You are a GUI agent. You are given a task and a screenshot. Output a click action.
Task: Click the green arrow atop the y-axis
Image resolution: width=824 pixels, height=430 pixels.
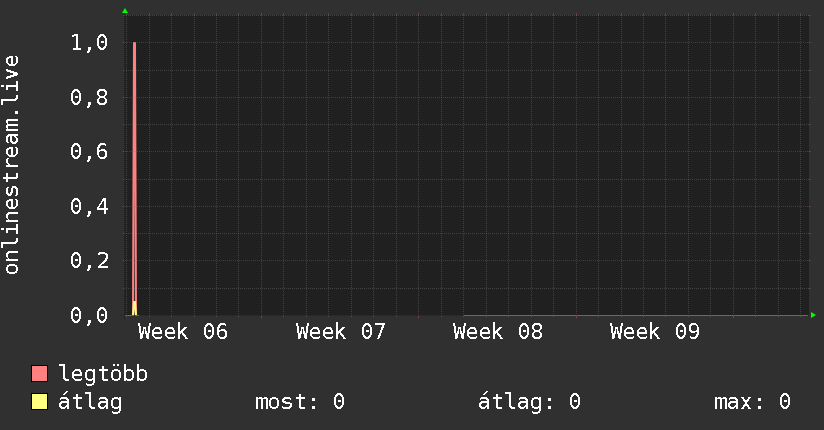[125, 11]
